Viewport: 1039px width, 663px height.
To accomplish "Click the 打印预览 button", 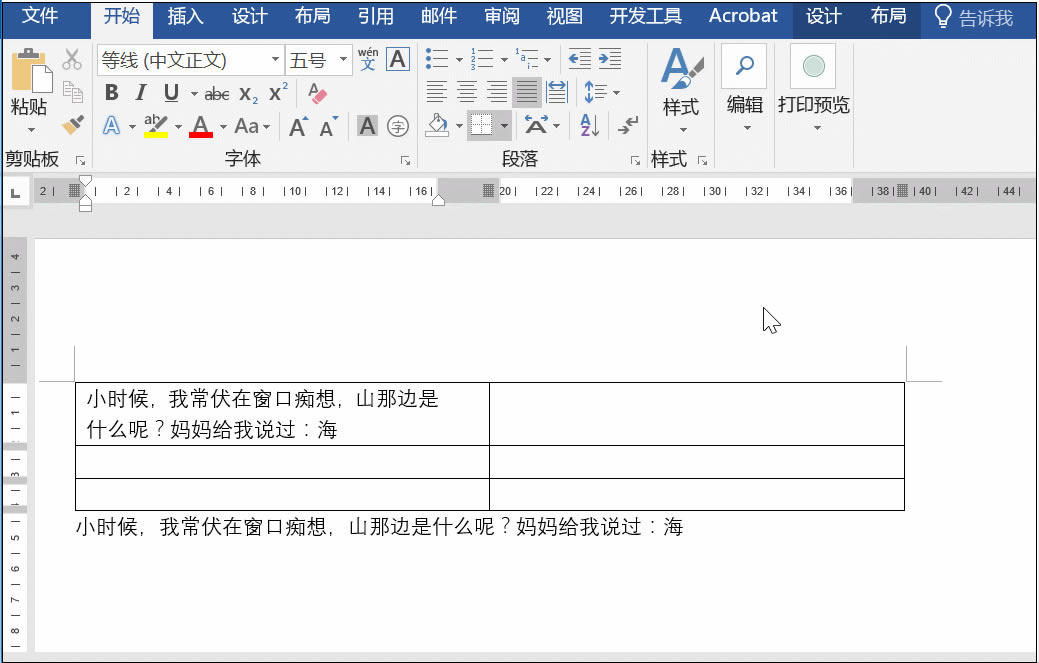I will (x=813, y=86).
